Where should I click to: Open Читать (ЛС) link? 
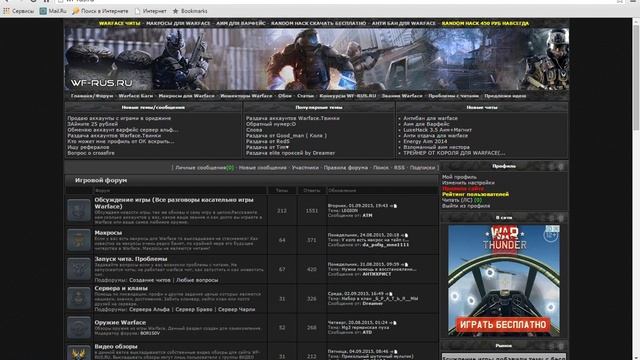coord(457,200)
